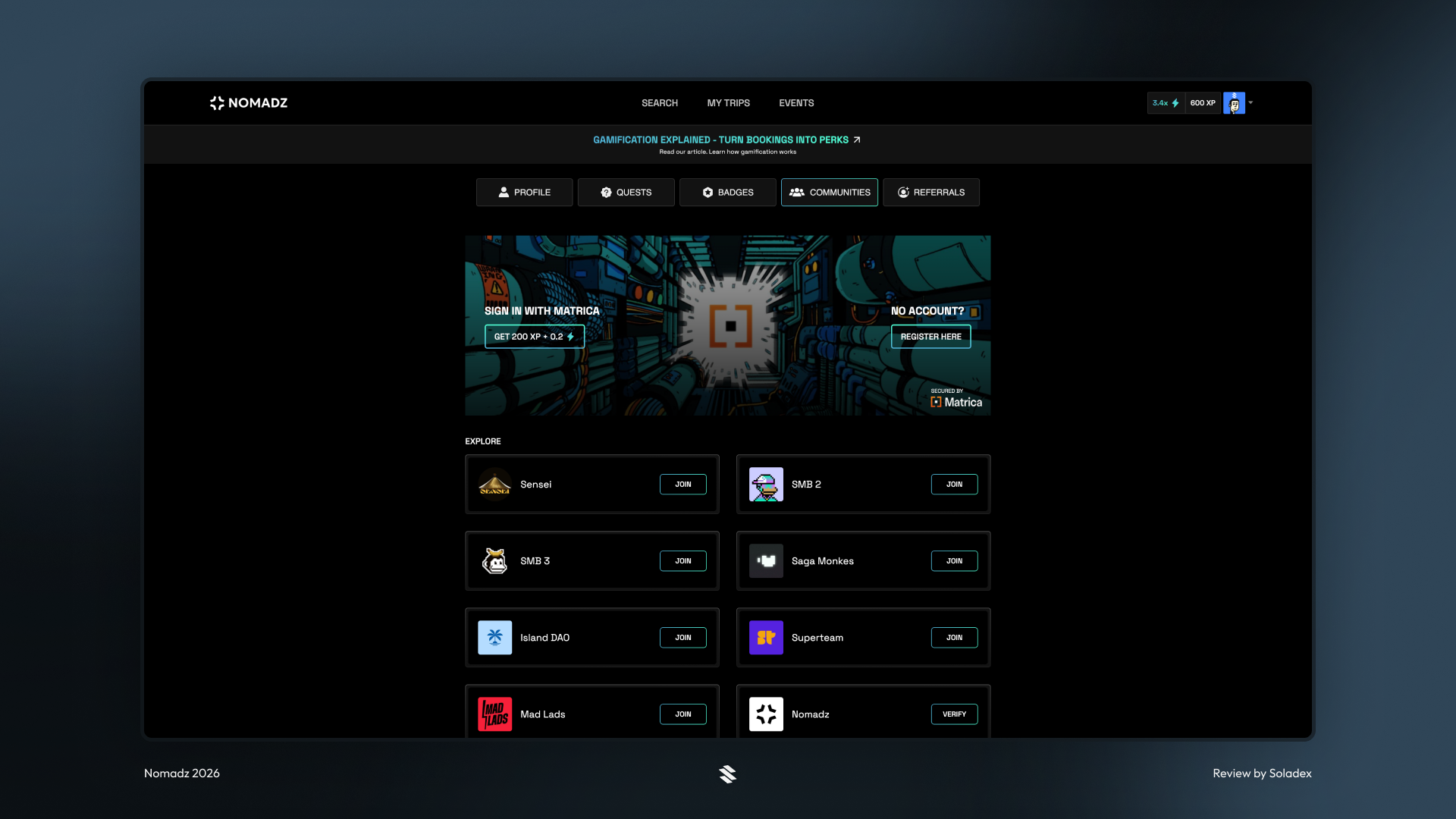The height and width of the screenshot is (819, 1456).
Task: Check the 600 XP counter display
Action: (x=1202, y=102)
